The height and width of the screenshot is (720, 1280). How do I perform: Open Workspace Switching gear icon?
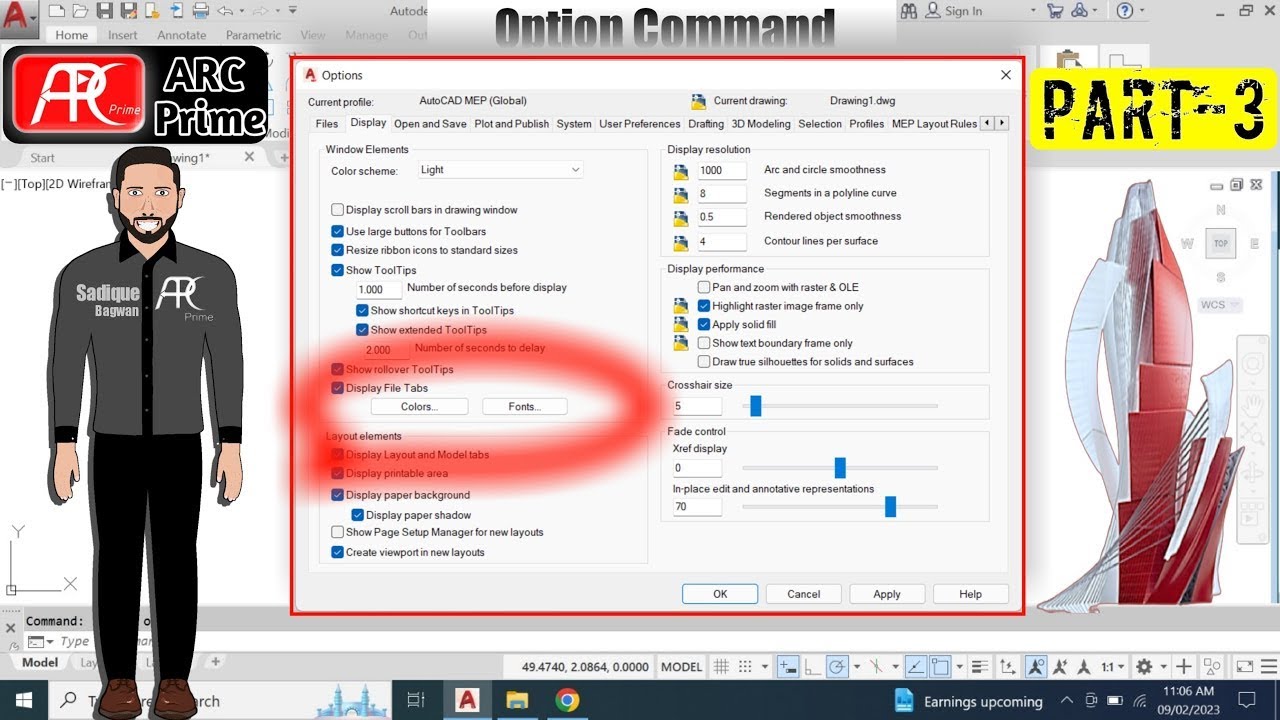coord(1144,667)
